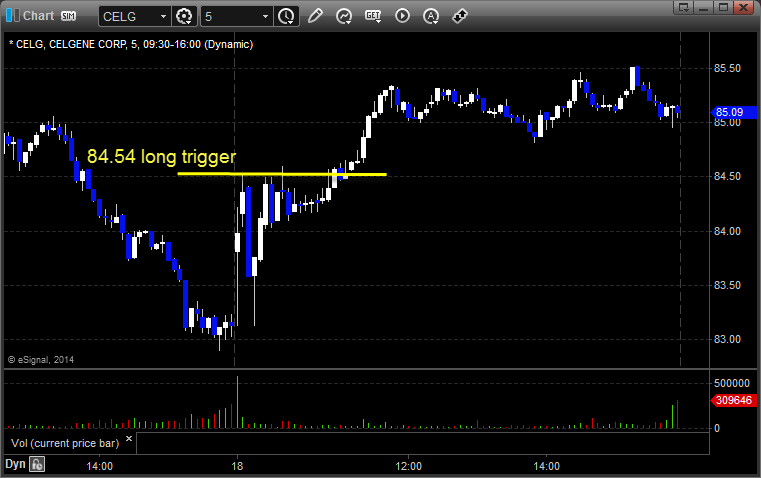The height and width of the screenshot is (478, 761).
Task: Close the chart window
Action: click(x=744, y=7)
